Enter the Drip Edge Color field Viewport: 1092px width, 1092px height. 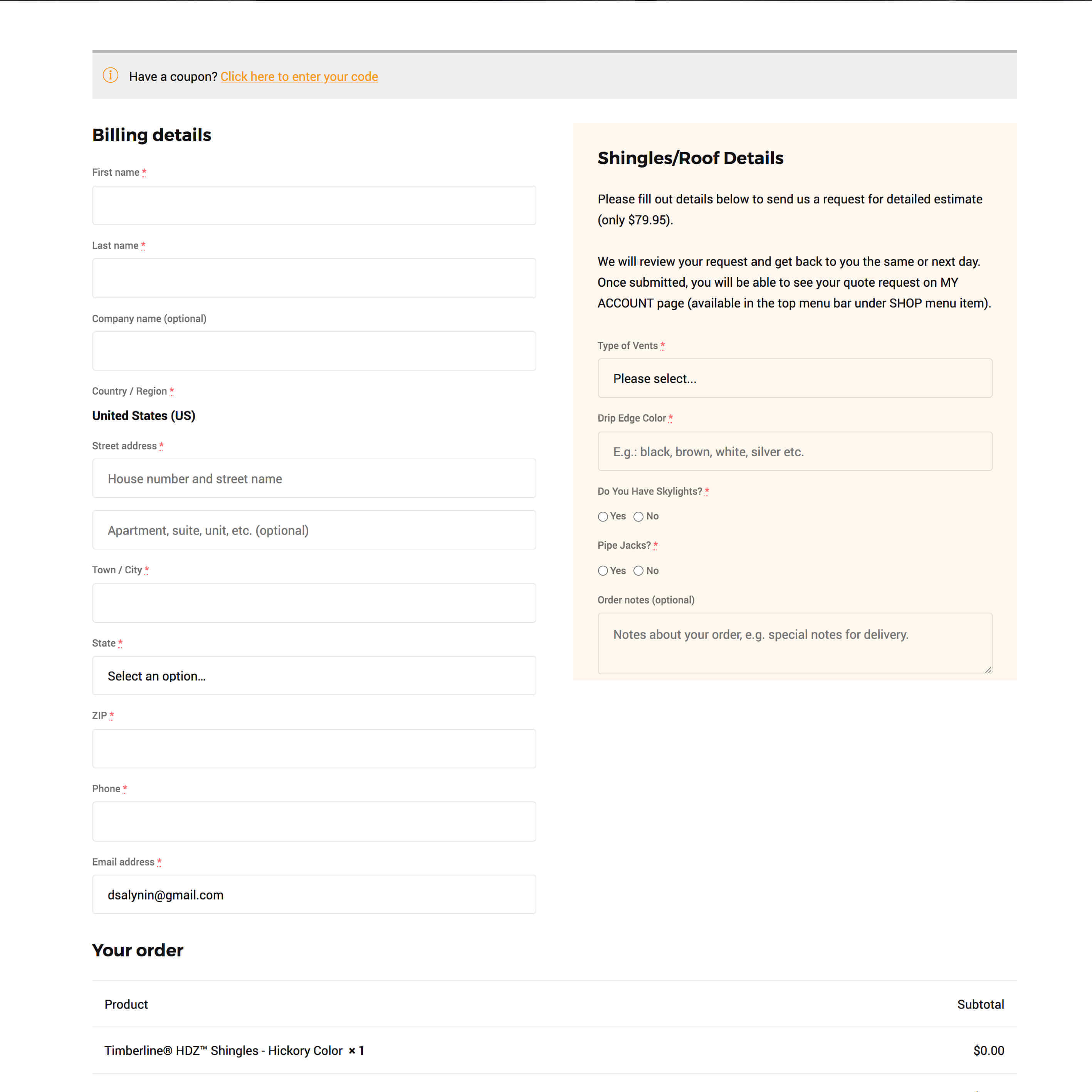coord(795,451)
